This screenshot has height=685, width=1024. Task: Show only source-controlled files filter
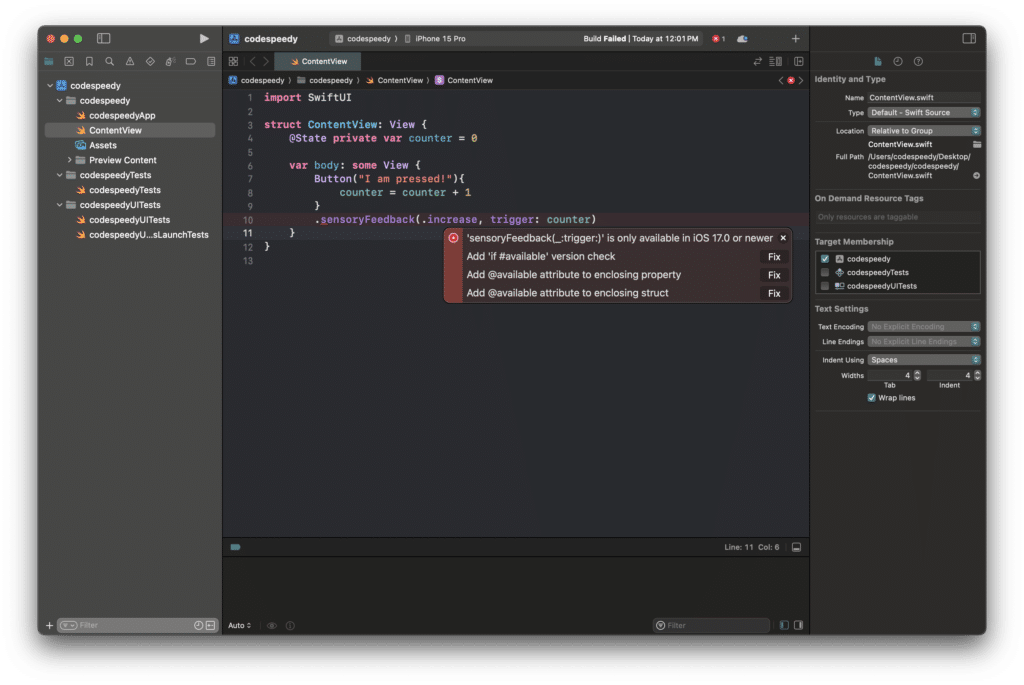(210, 626)
